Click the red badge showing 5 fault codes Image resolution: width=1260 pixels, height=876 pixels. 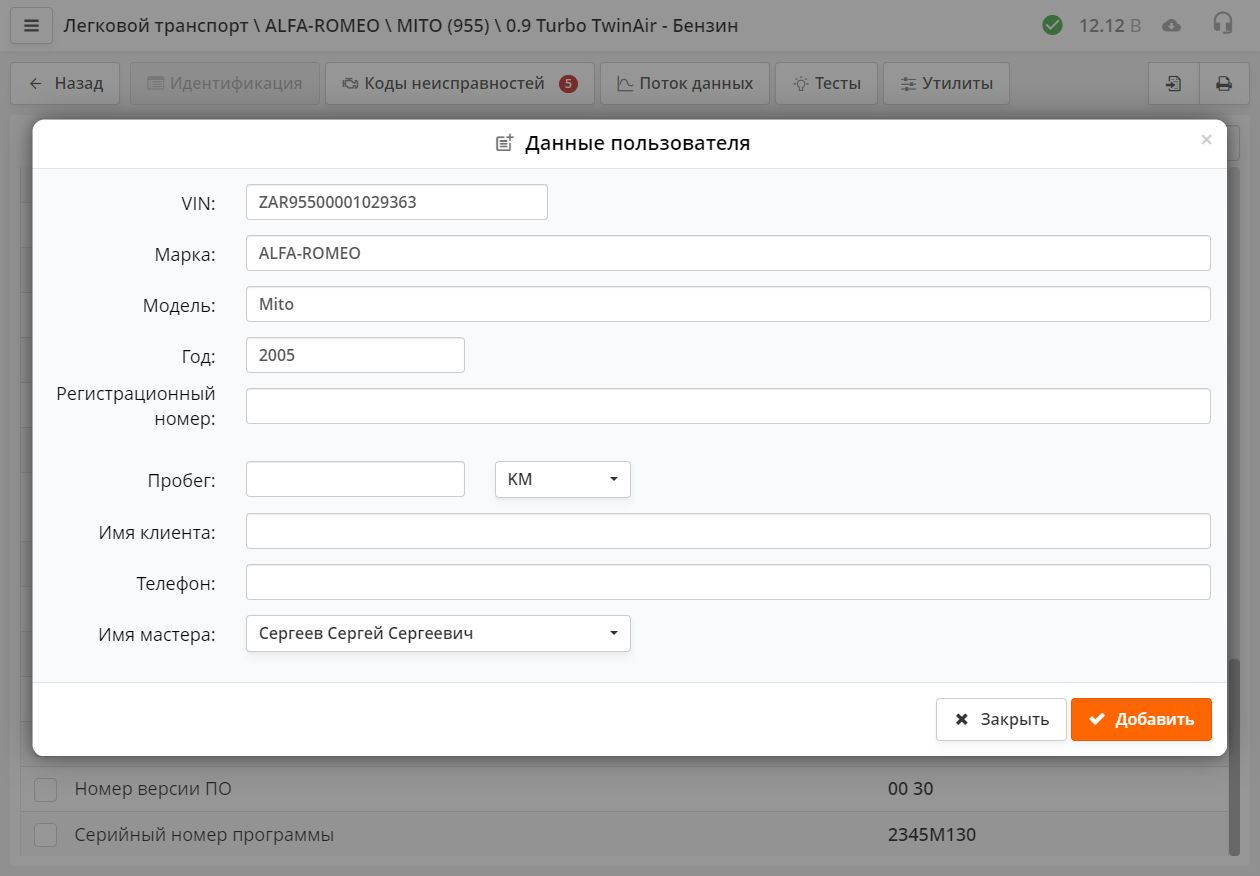click(570, 84)
